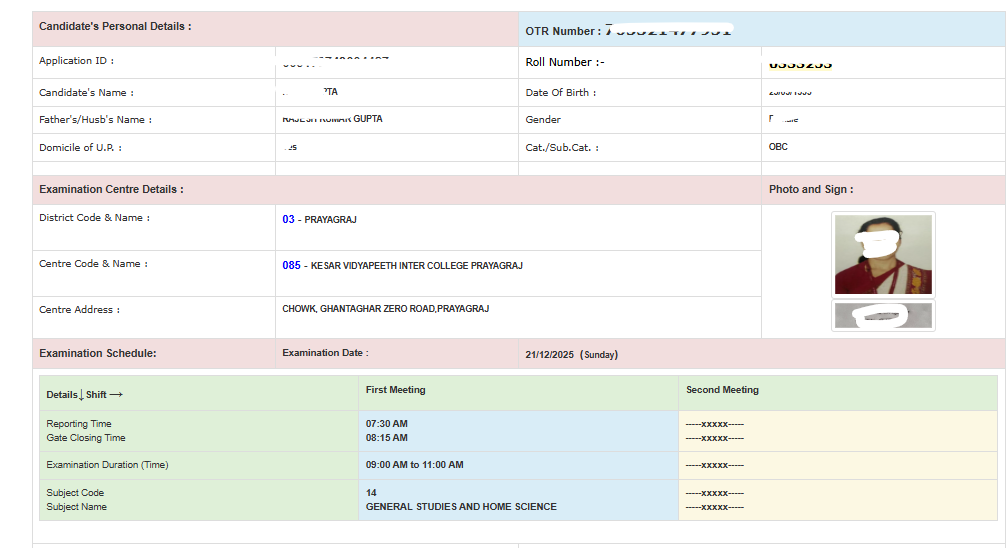This screenshot has width=1007, height=548.
Task: Click the CHOWK, GHANTAGHAR ZERO ROAD centre address
Action: pyautogui.click(x=385, y=309)
